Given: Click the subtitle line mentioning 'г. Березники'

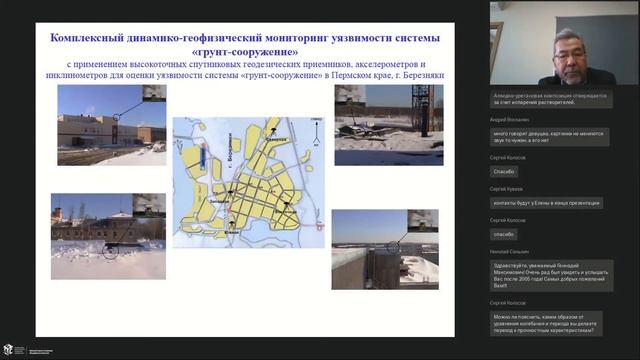Looking at the screenshot, I should 245,75.
